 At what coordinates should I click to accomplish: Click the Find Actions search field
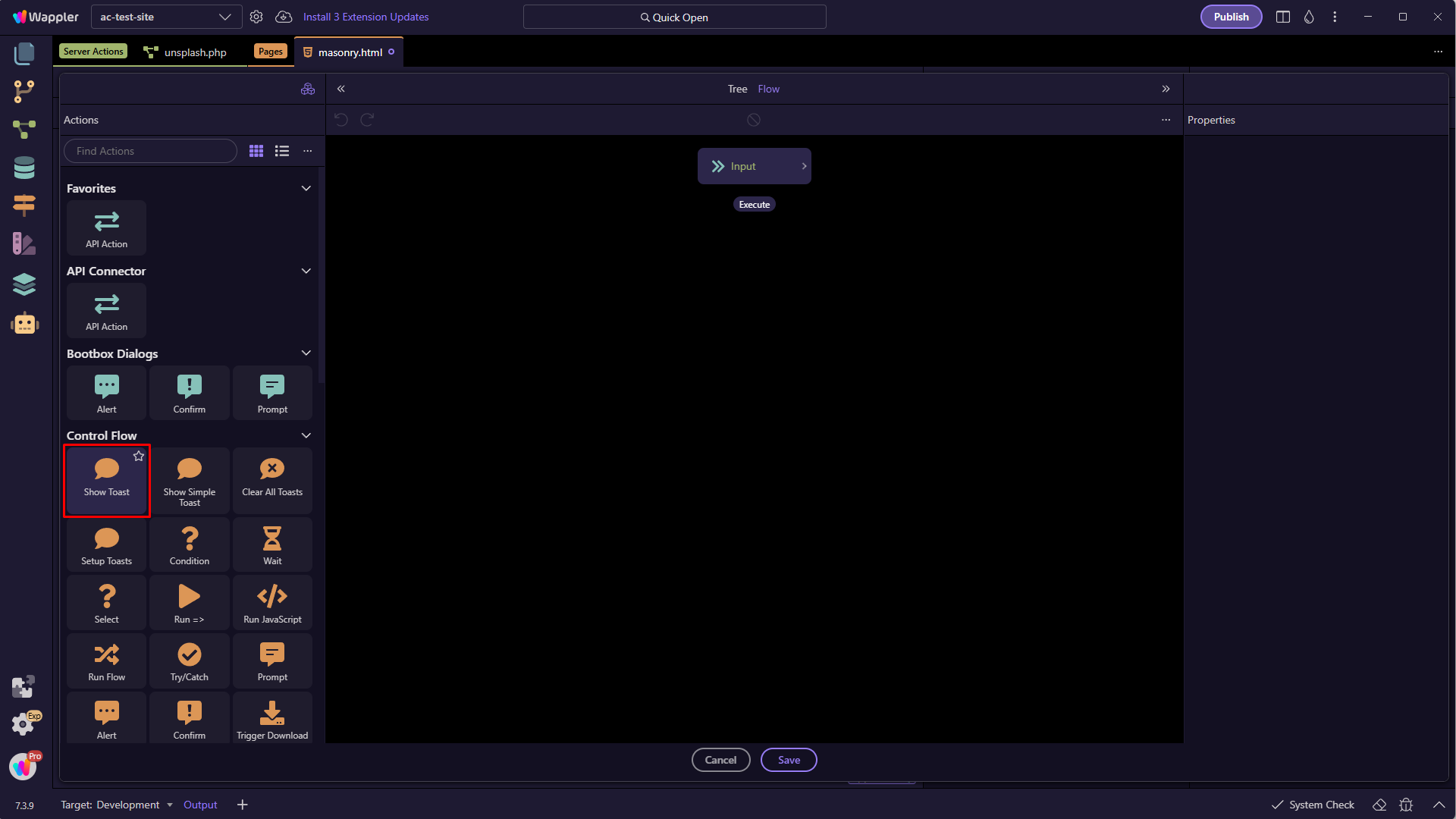coord(151,151)
